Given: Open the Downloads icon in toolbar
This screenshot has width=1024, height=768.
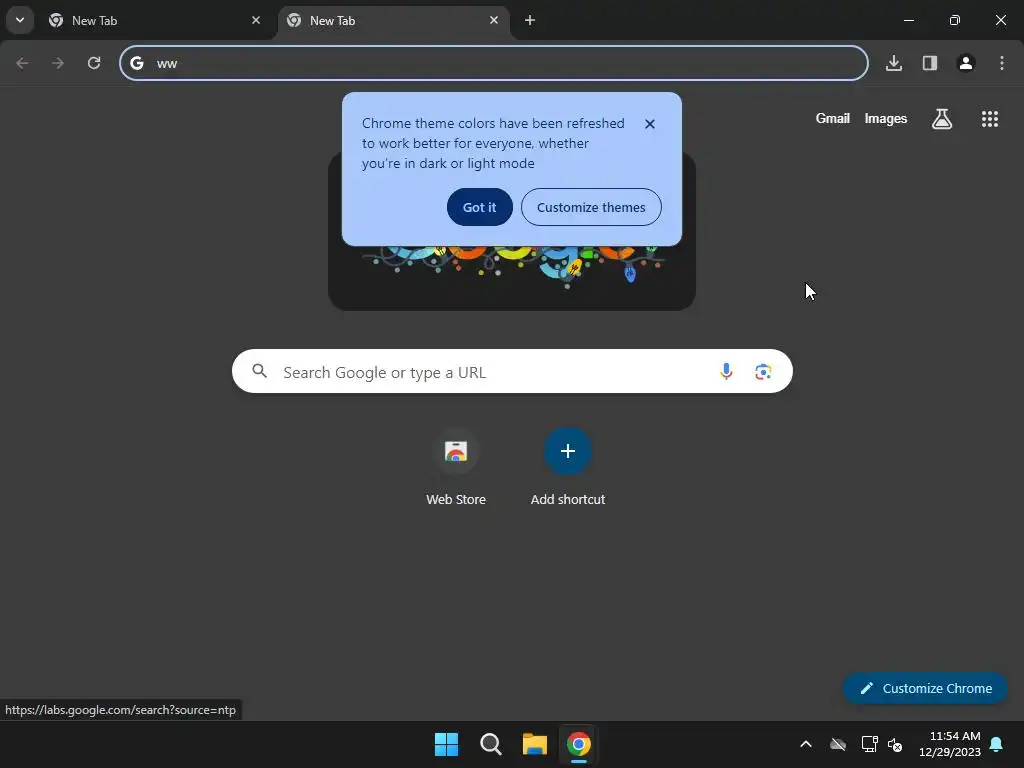Looking at the screenshot, I should (x=894, y=63).
